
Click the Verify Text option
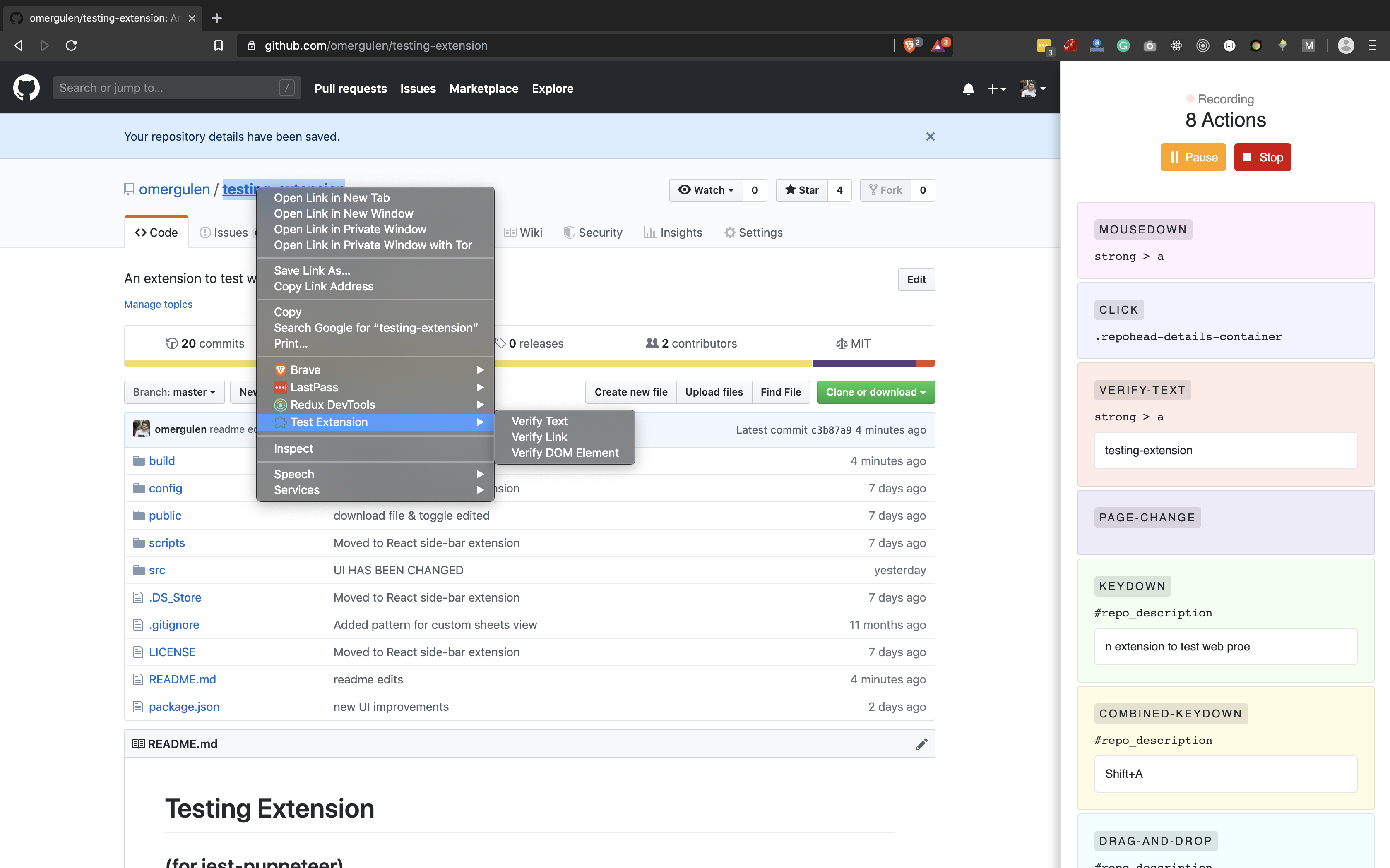[540, 420]
